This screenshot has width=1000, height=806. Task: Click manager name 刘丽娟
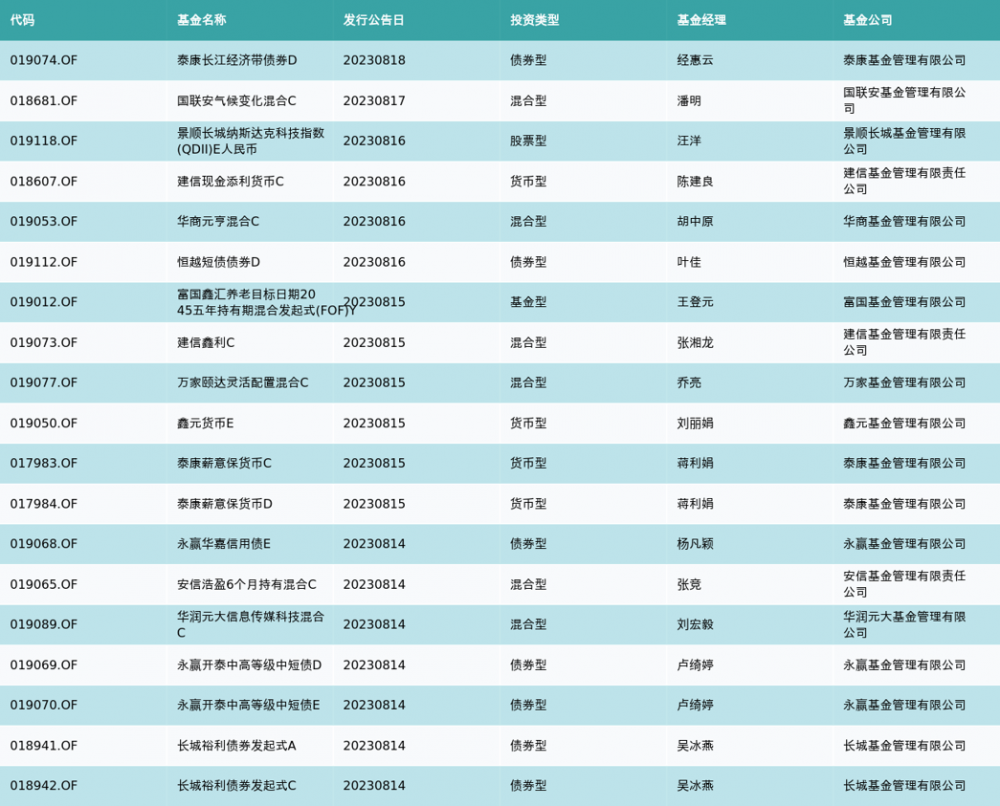[x=695, y=423]
